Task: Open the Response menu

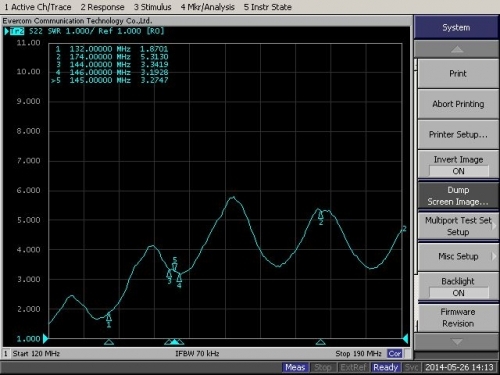Action: click(x=102, y=7)
